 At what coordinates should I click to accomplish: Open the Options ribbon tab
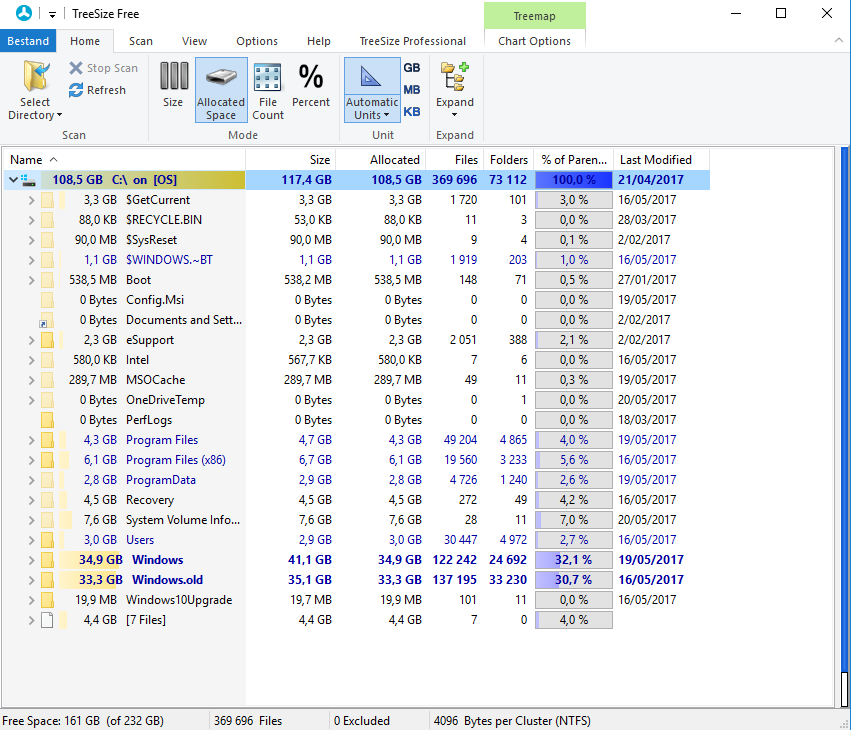257,41
